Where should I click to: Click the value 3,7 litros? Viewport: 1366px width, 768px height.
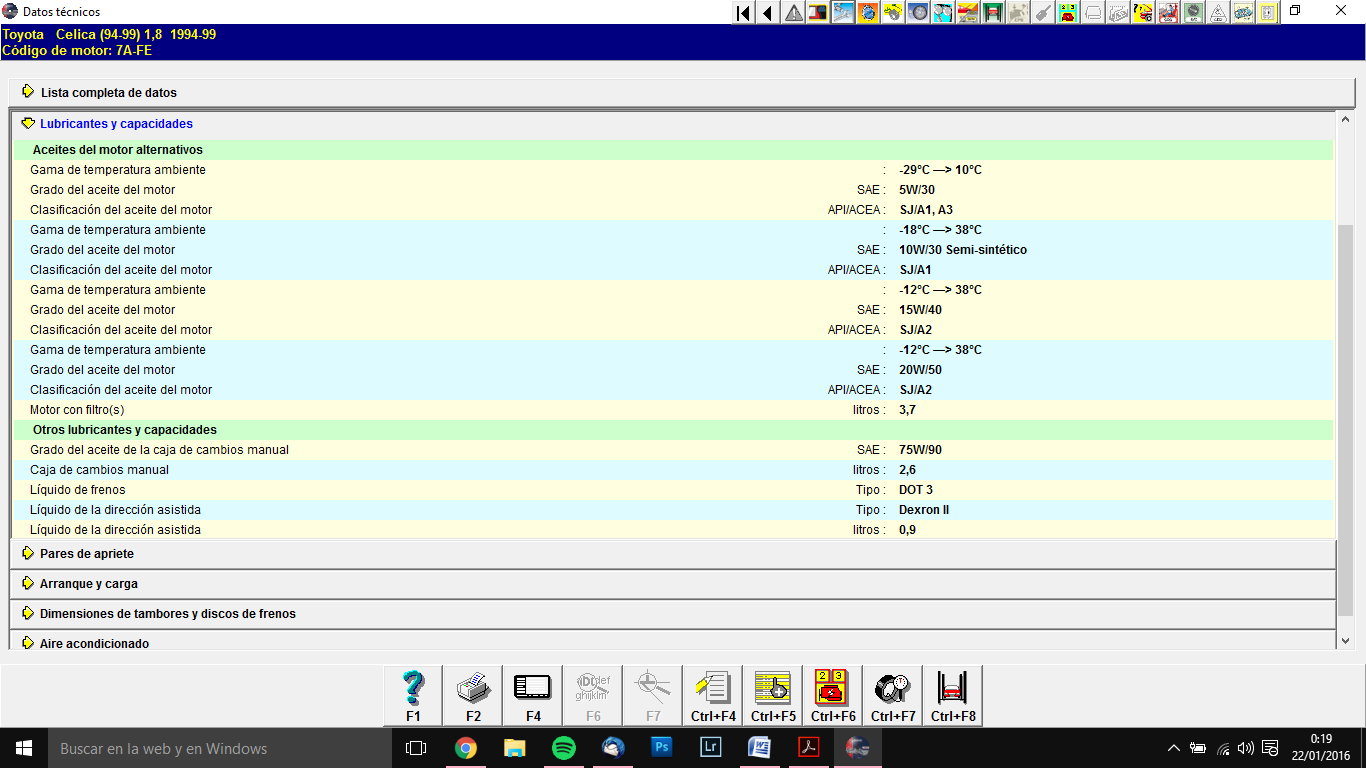coord(907,410)
